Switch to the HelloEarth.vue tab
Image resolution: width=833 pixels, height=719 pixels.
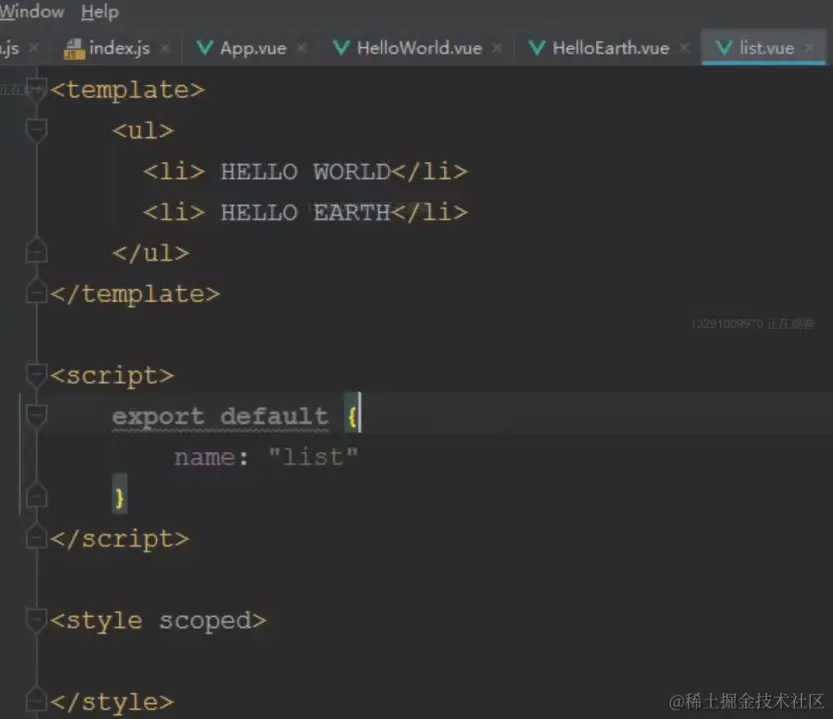[x=611, y=48]
